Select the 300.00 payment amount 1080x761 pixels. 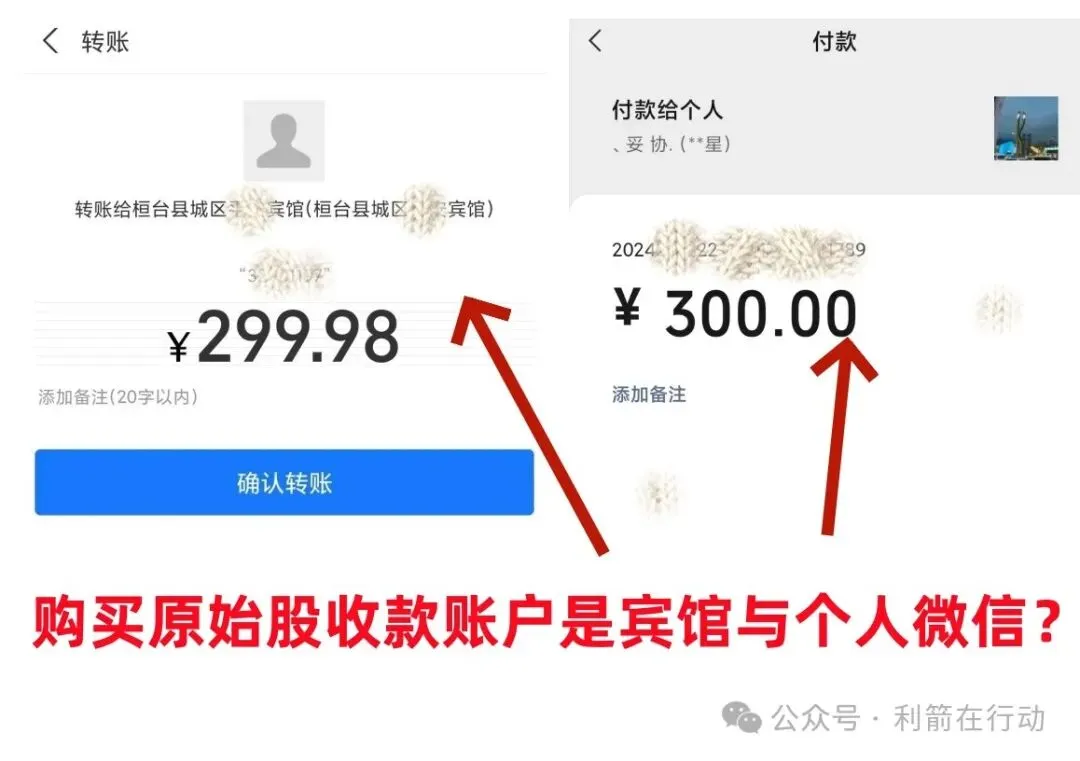[x=760, y=314]
